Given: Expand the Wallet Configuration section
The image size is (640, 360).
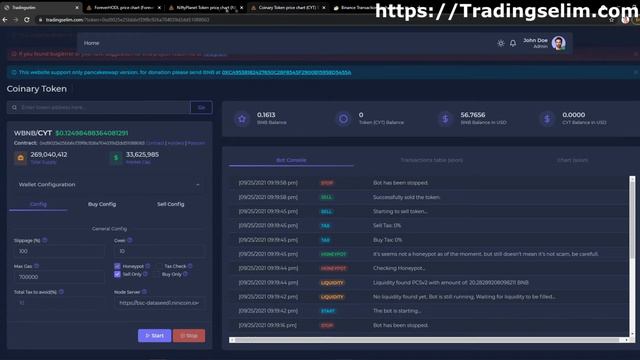Looking at the screenshot, I should click(109, 184).
